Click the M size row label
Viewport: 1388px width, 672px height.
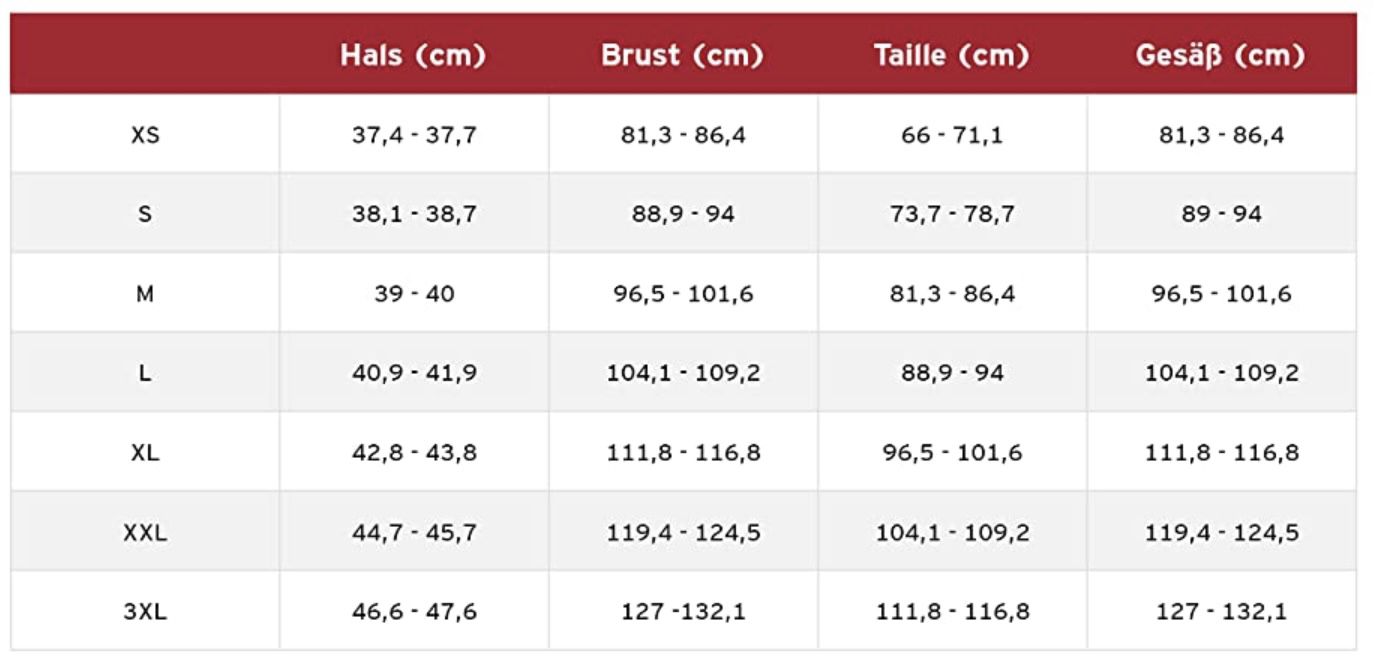145,294
